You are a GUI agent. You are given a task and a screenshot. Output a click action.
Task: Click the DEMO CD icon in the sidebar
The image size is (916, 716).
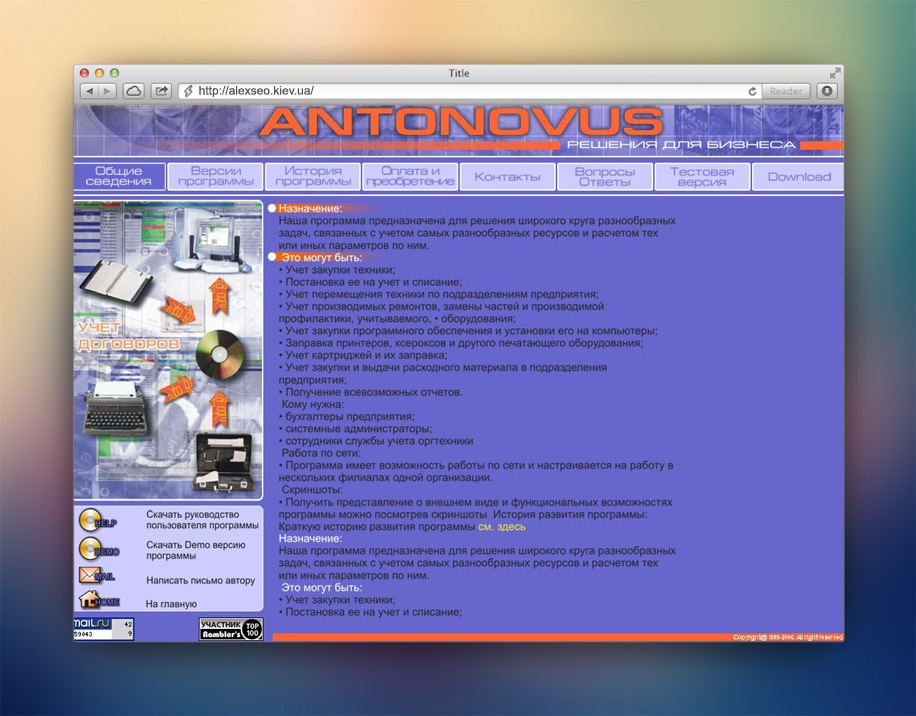[x=89, y=548]
